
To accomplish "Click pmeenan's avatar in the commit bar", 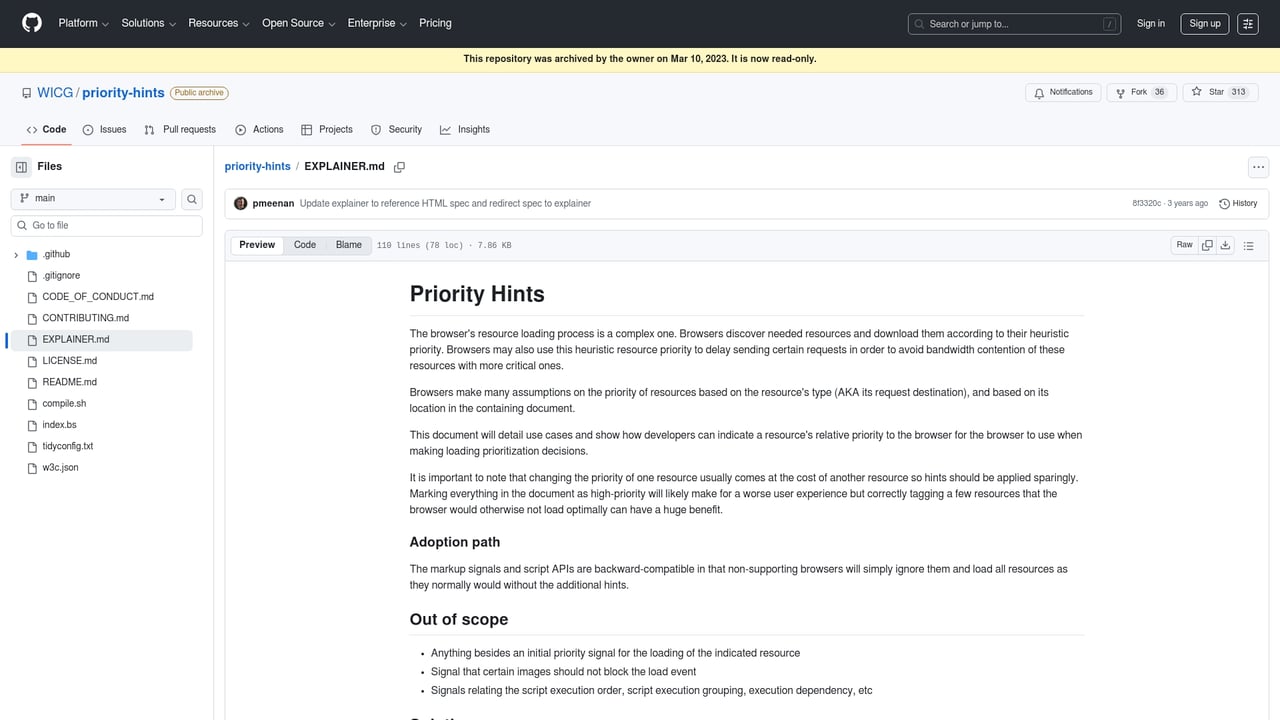I will [240, 203].
